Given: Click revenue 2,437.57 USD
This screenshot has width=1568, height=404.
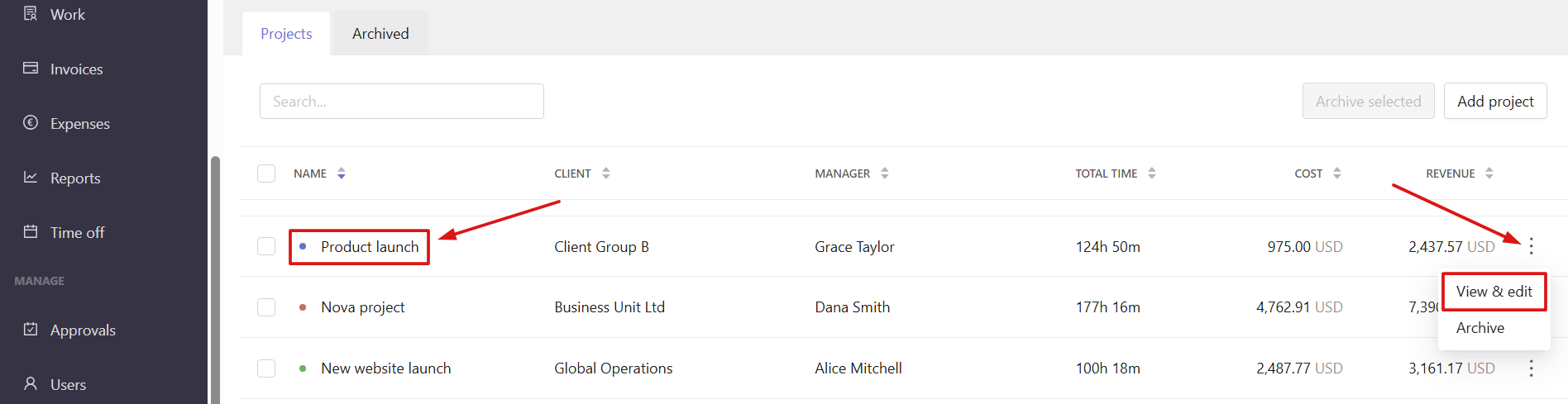Looking at the screenshot, I should point(1451,247).
